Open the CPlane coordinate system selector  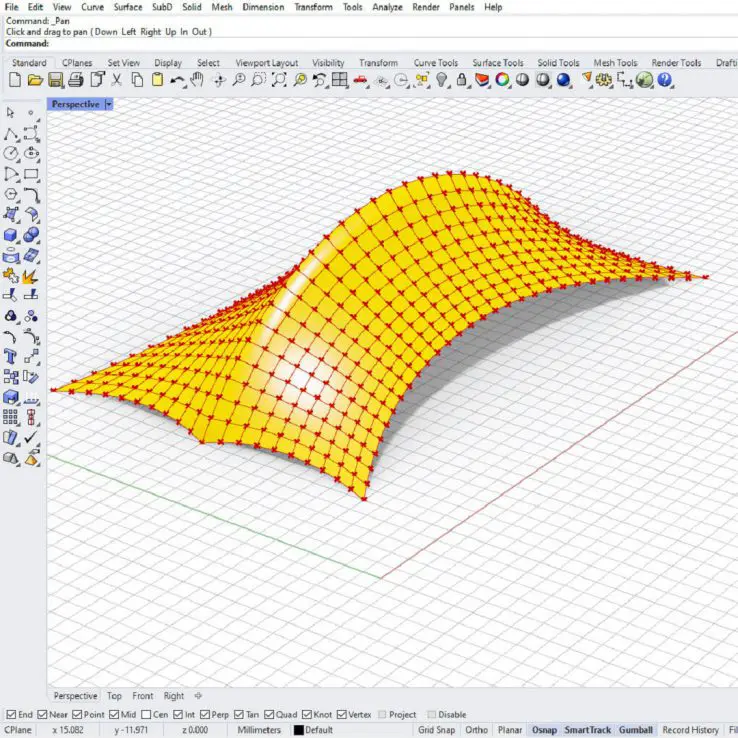[x=19, y=730]
